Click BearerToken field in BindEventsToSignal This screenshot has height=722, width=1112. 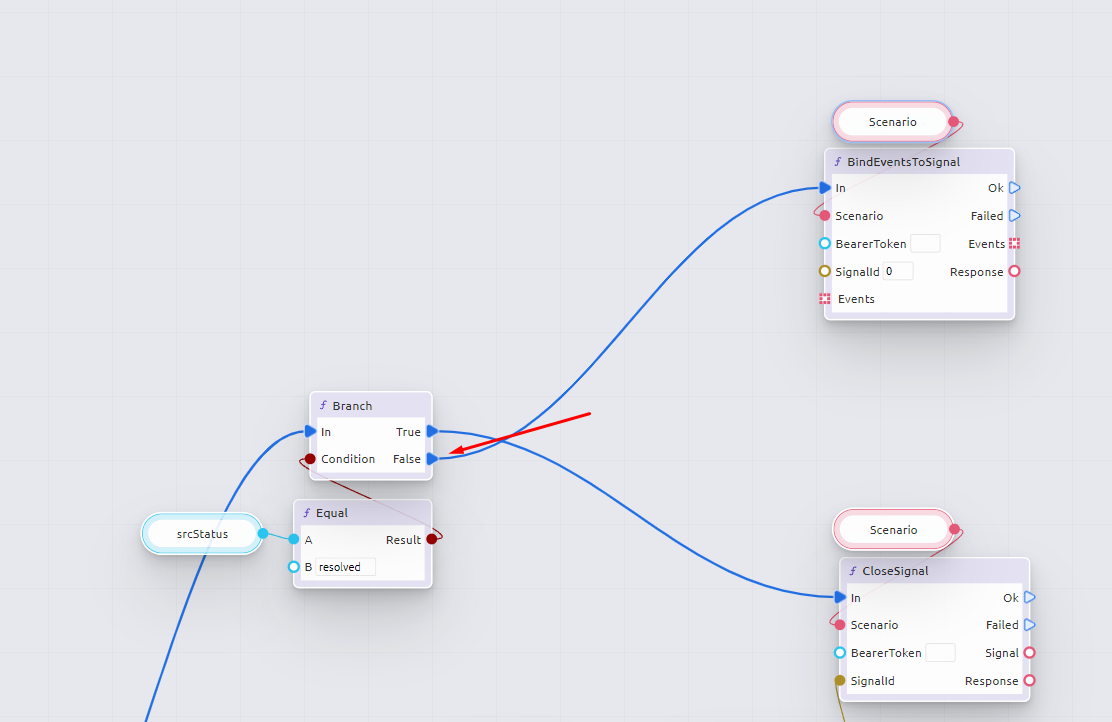point(925,243)
